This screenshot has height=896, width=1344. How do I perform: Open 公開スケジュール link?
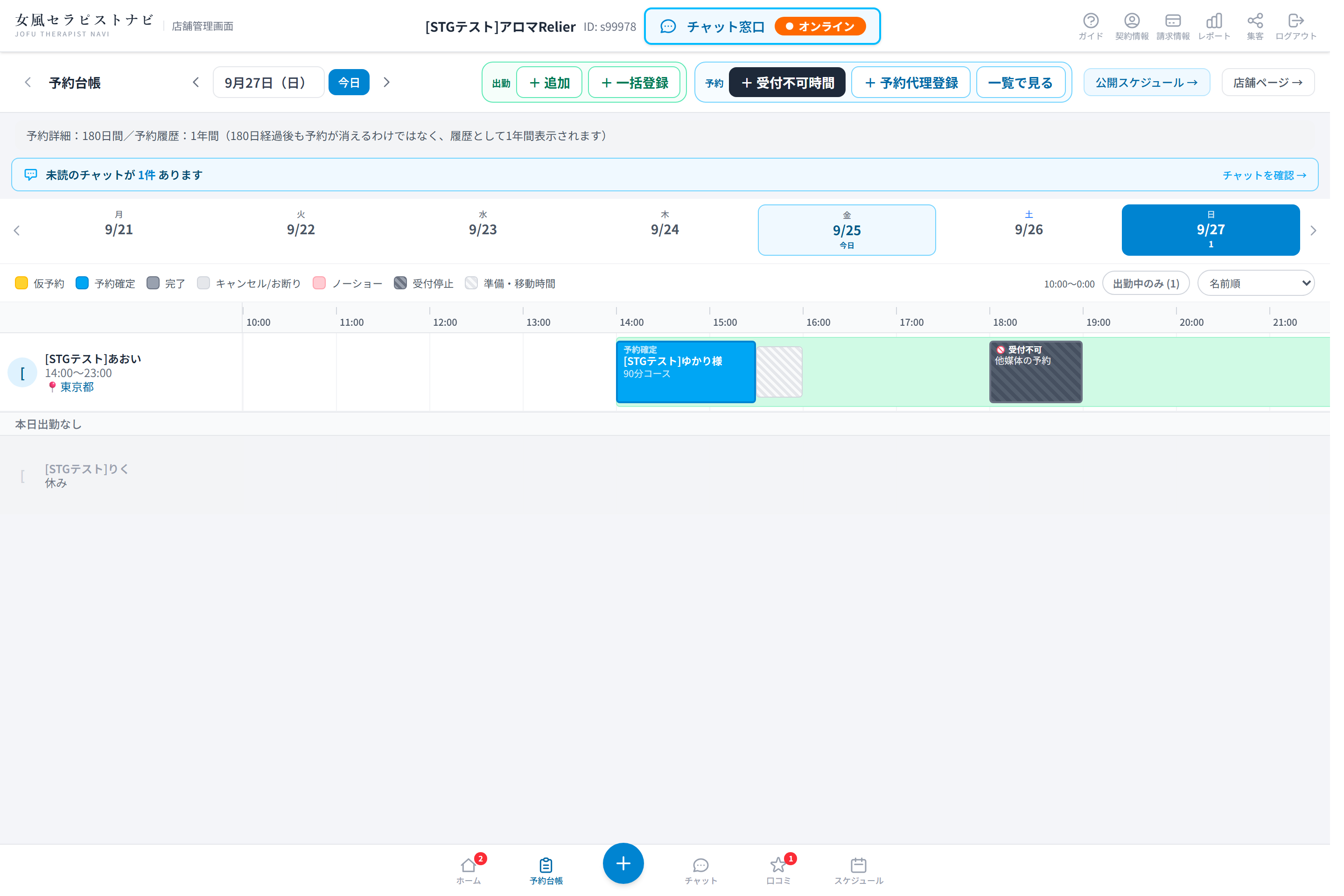click(x=1158, y=84)
